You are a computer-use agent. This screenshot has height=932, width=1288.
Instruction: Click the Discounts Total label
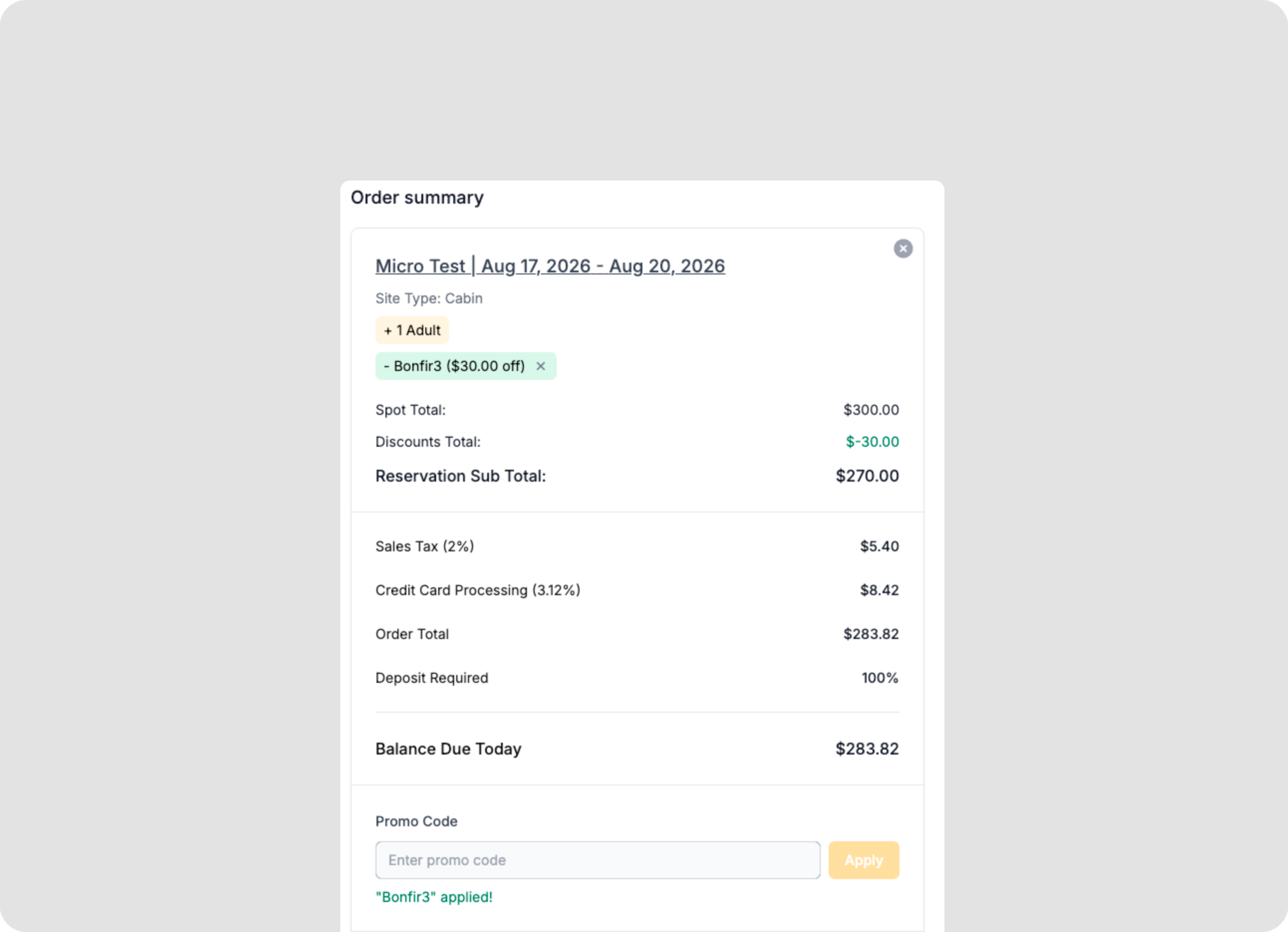(428, 442)
